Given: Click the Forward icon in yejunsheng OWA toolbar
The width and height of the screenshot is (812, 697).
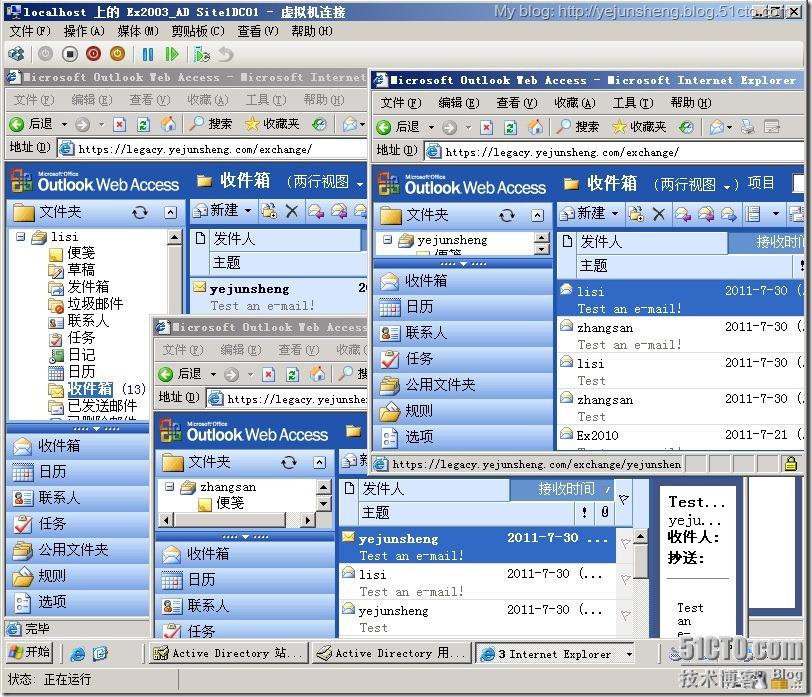Looking at the screenshot, I should point(729,214).
